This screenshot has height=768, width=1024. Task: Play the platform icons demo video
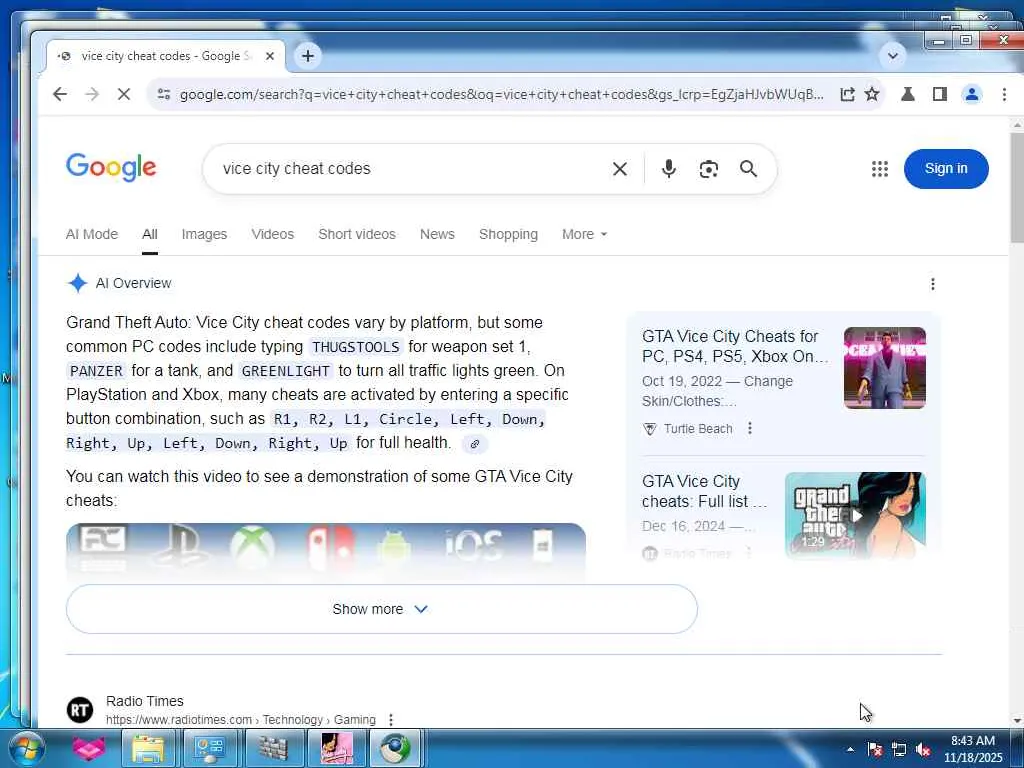326,551
